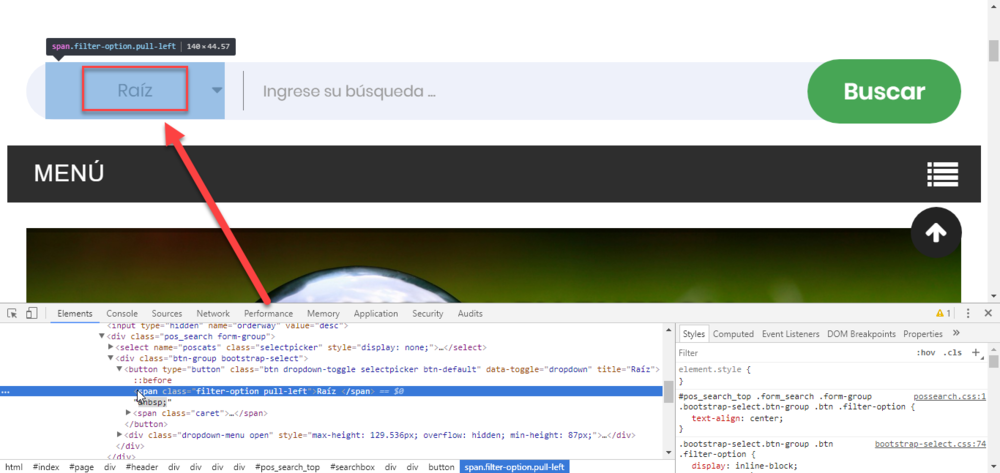1000x473 pixels.
Task: Select the Styles sidebar tab
Action: pos(693,334)
